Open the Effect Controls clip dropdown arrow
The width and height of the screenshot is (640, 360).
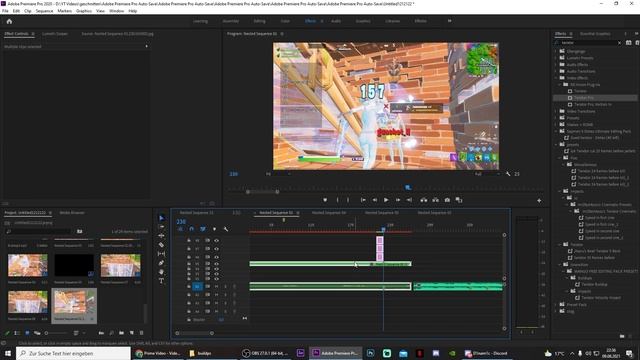146,47
